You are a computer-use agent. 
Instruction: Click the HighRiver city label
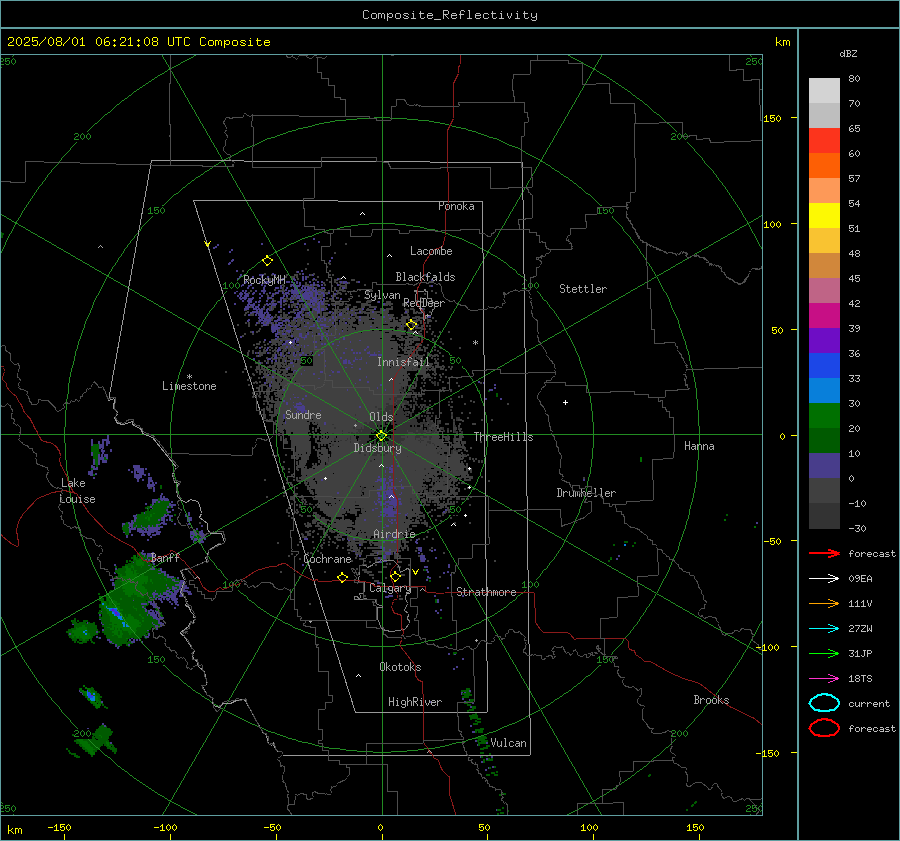[415, 702]
